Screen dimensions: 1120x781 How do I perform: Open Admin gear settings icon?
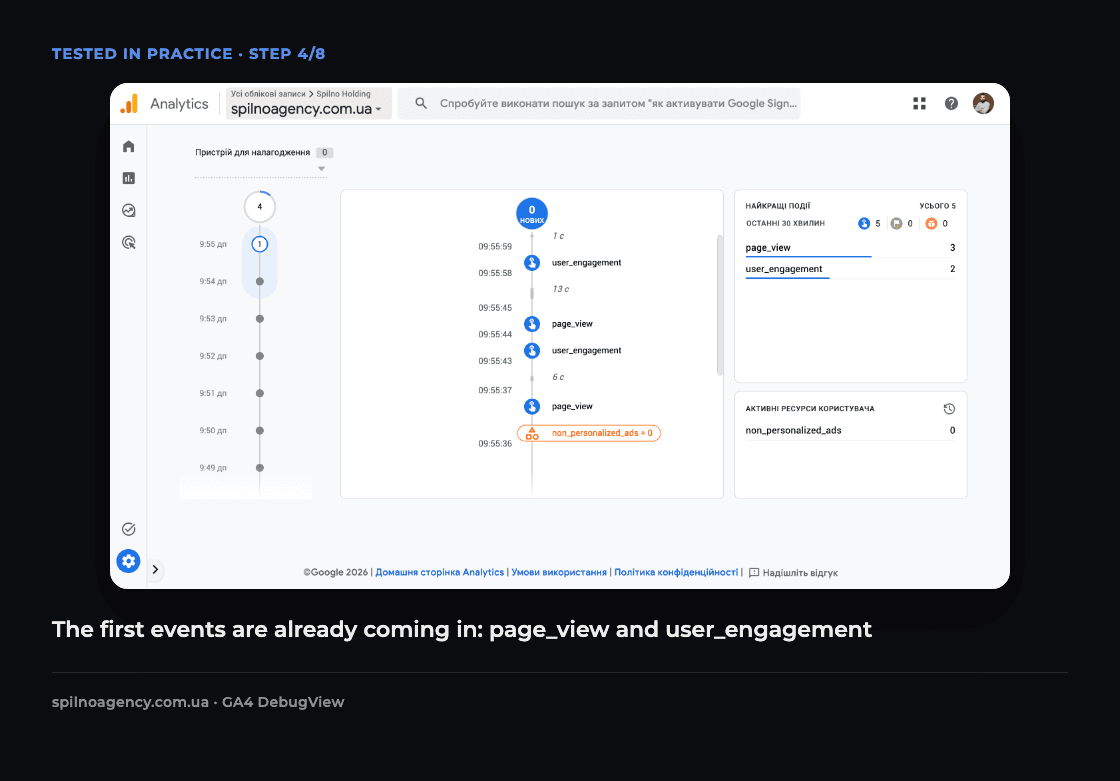pos(129,561)
